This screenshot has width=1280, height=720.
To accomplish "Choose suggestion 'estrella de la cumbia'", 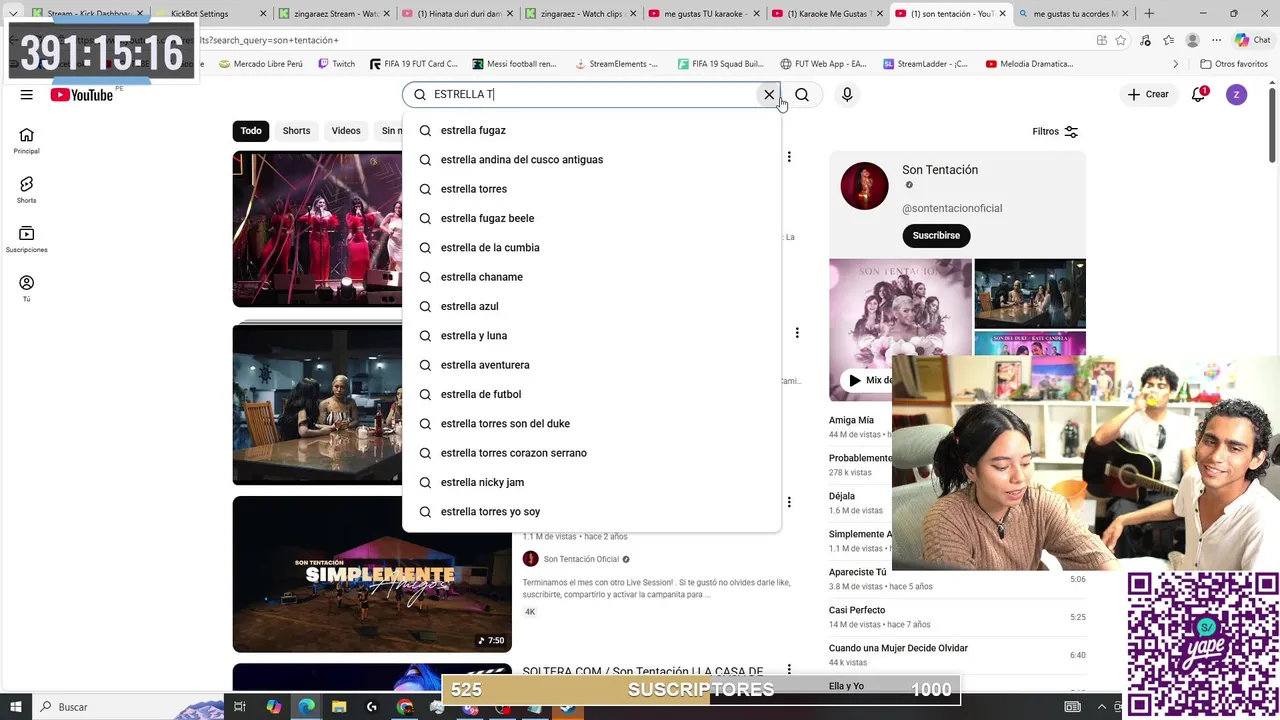I will [591, 248].
